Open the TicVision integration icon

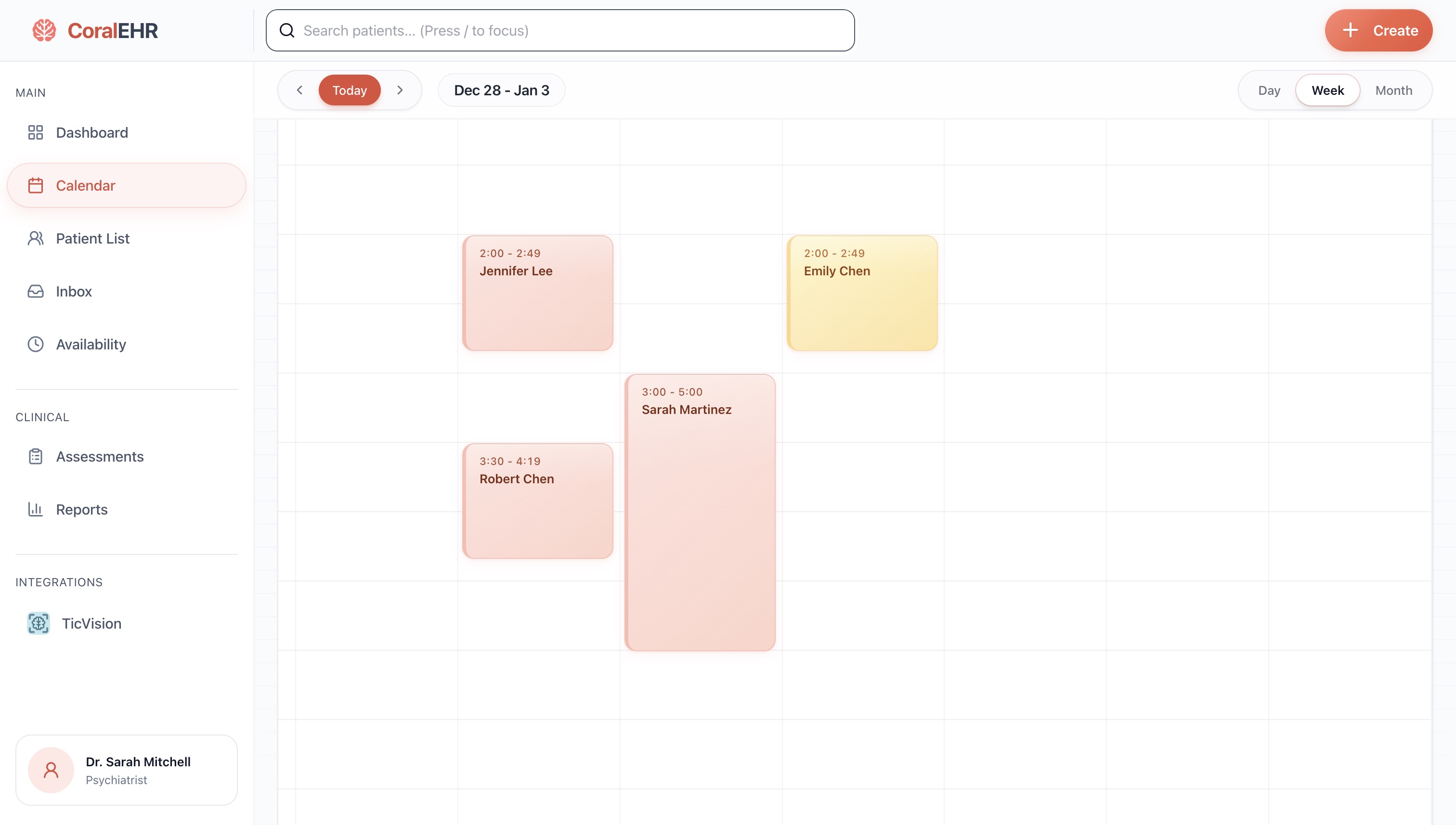click(39, 623)
